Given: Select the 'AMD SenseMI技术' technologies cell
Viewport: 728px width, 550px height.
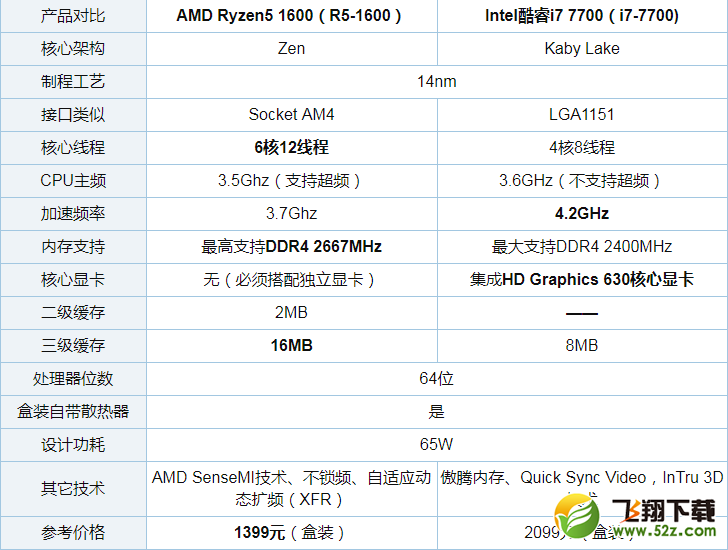Looking at the screenshot, I should coord(292,489).
